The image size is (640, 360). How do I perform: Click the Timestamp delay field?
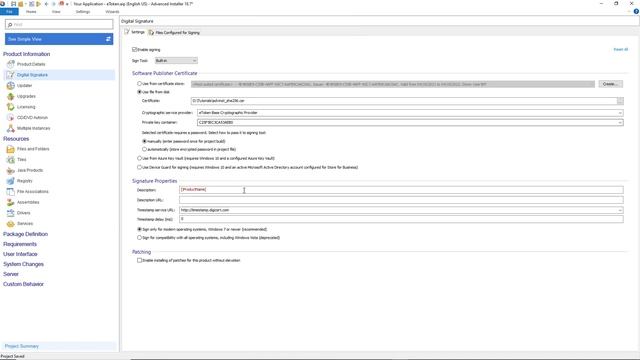pyautogui.click(x=401, y=219)
